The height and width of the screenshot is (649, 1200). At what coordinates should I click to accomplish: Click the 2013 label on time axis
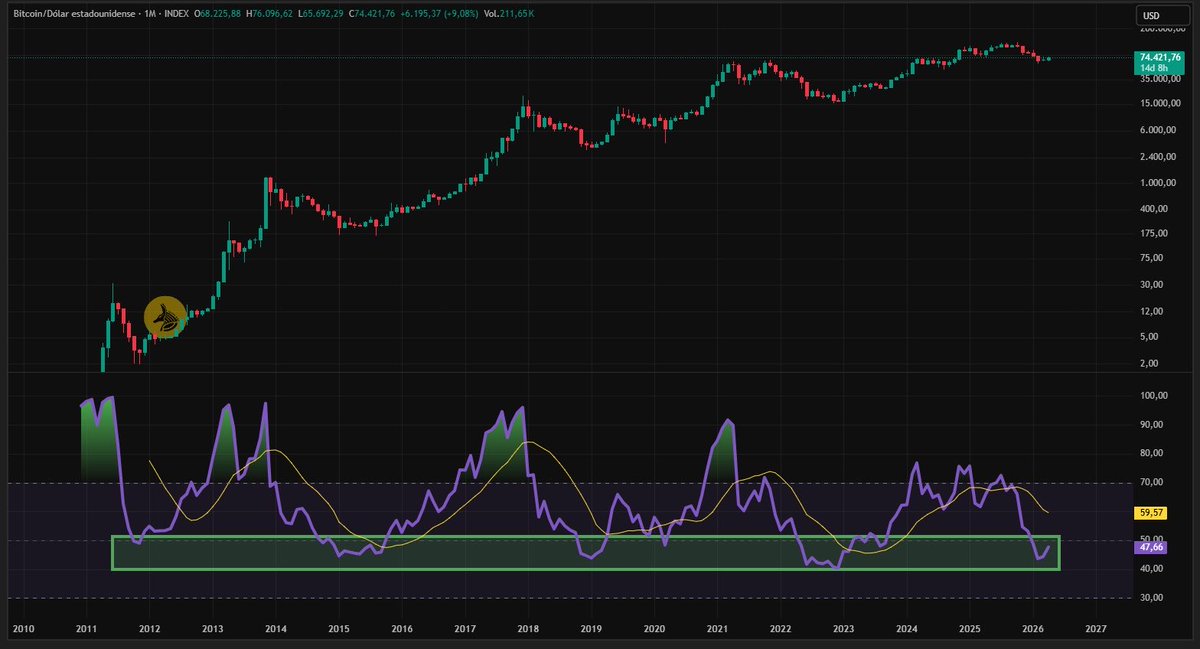(x=212, y=629)
